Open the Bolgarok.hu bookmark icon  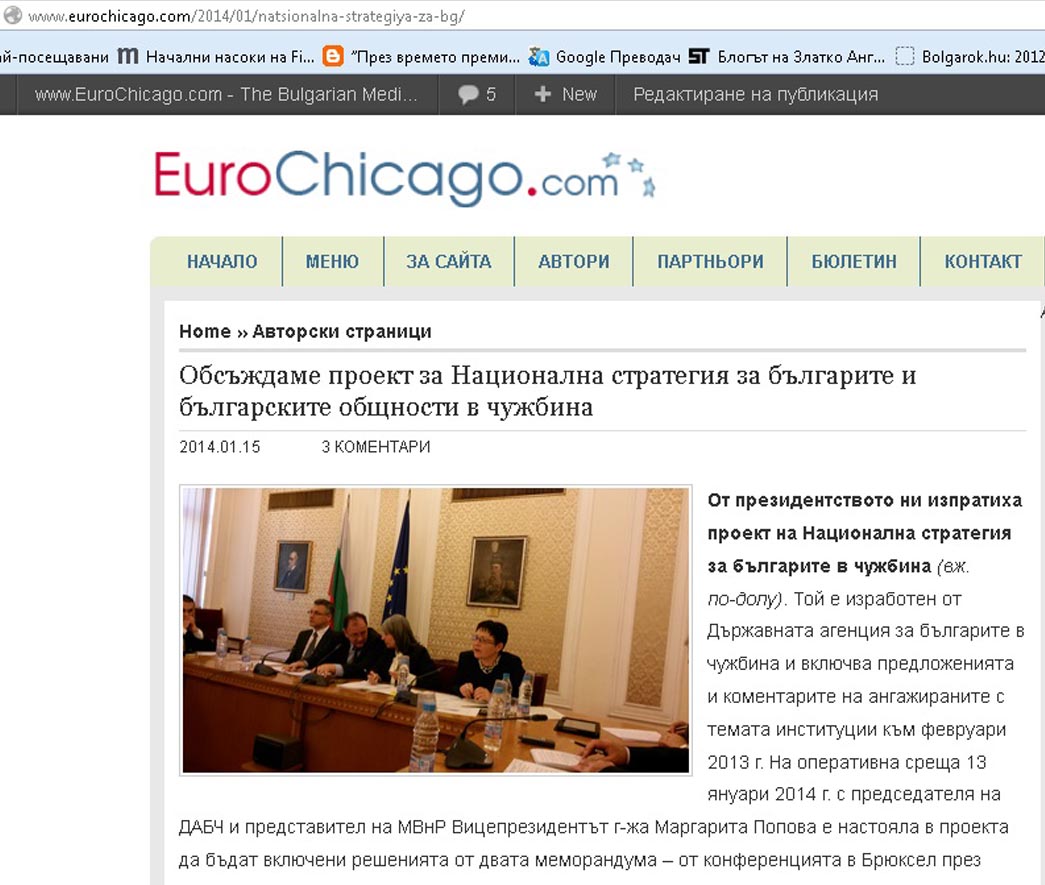[905, 57]
